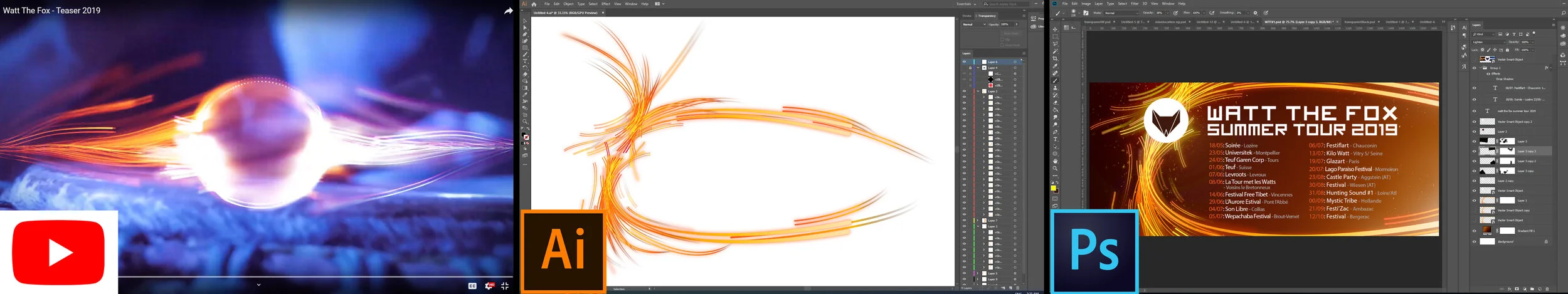This screenshot has height=294, width=1568.
Task: Seek on the YouTube progress bar
Action: 315,276
